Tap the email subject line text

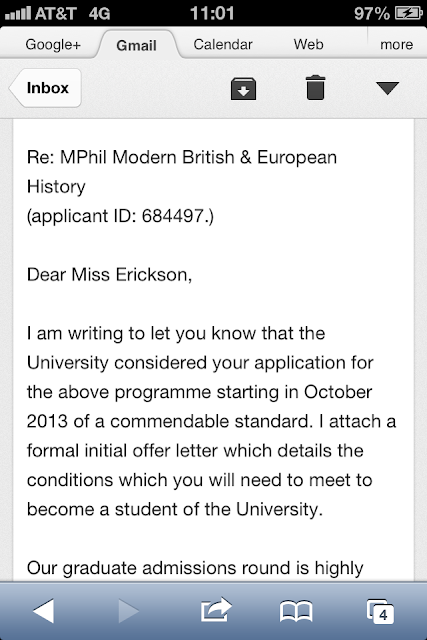(x=182, y=172)
